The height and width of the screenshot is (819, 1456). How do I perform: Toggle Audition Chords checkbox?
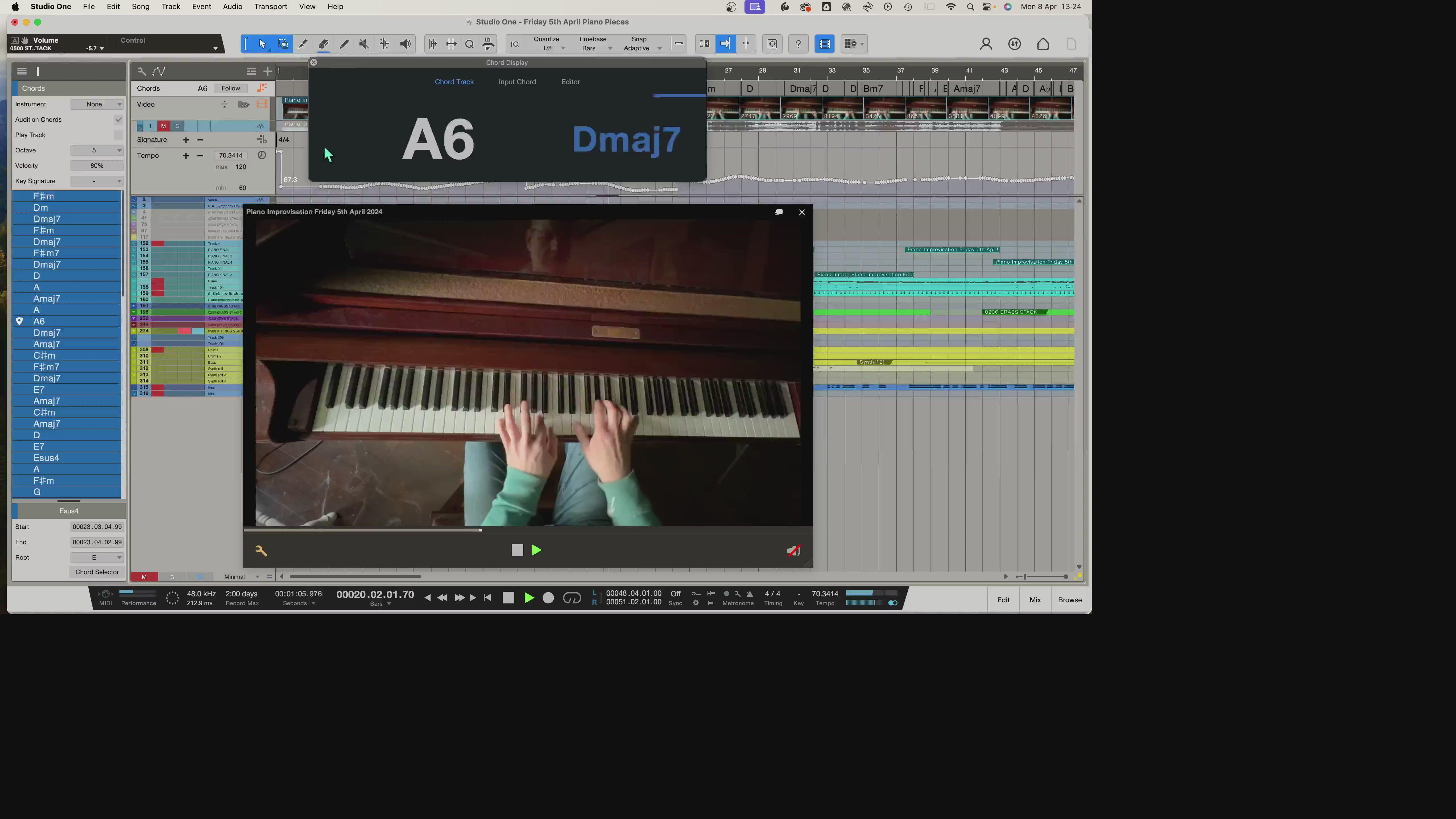pos(118,119)
